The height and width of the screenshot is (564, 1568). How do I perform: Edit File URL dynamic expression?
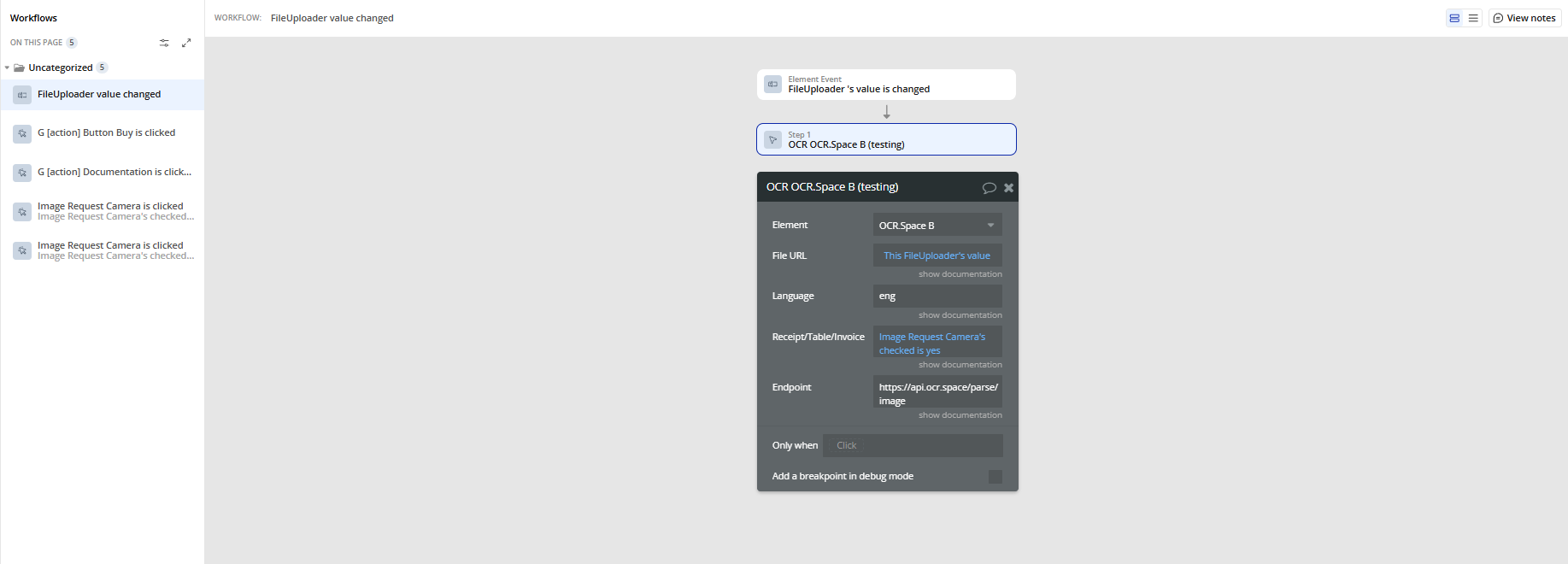click(x=937, y=256)
